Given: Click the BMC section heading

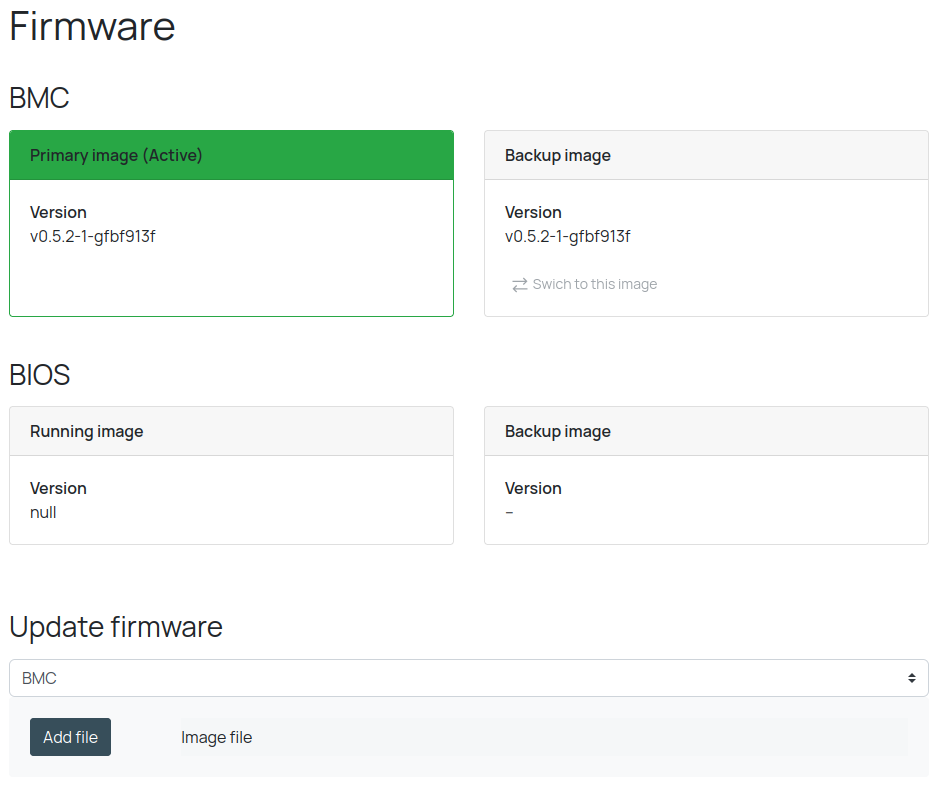Looking at the screenshot, I should pyautogui.click(x=39, y=98).
